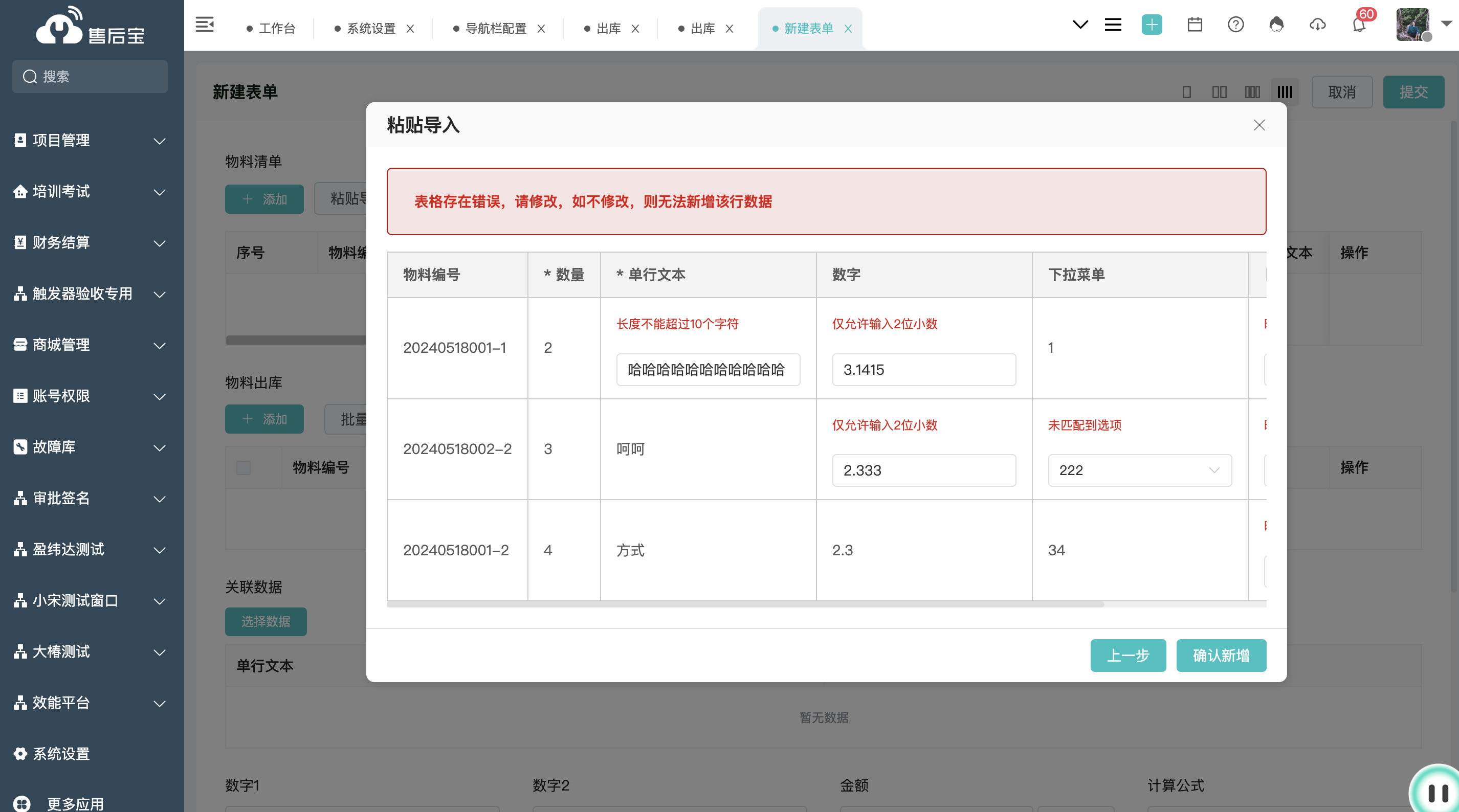Click the 故障库 sidebar icon
1459x812 pixels.
point(20,447)
